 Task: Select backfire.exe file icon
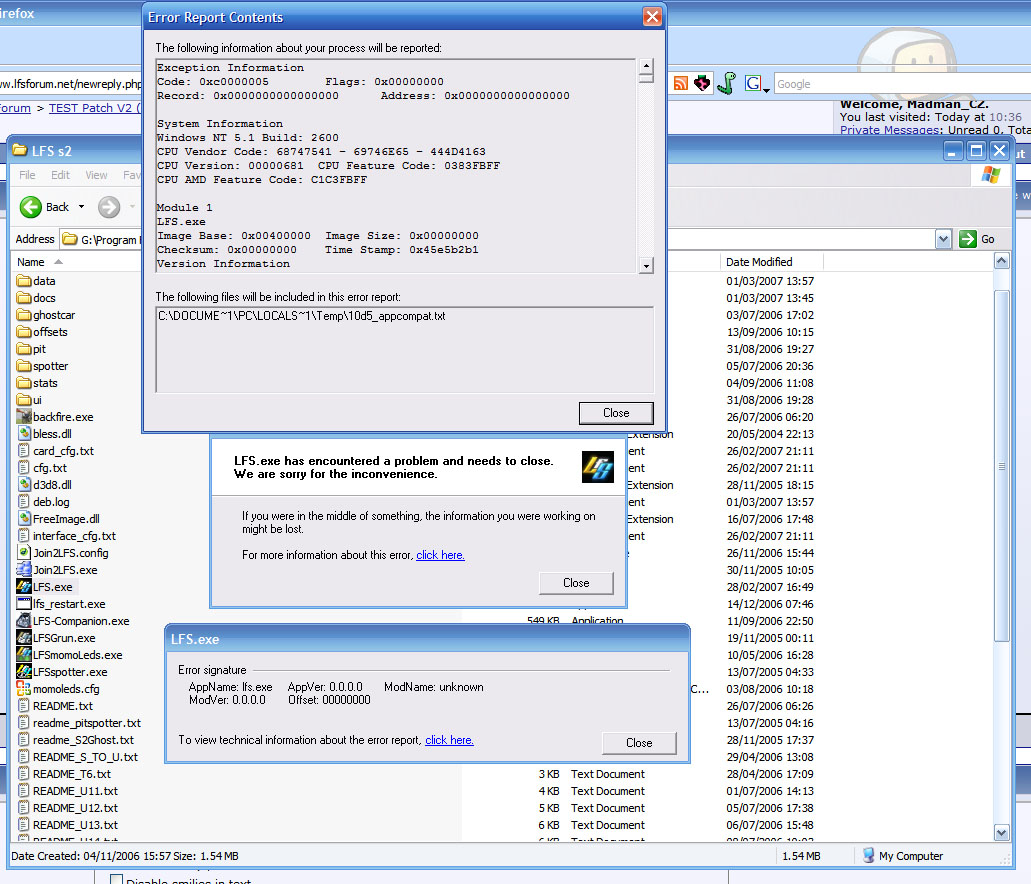pyautogui.click(x=24, y=417)
